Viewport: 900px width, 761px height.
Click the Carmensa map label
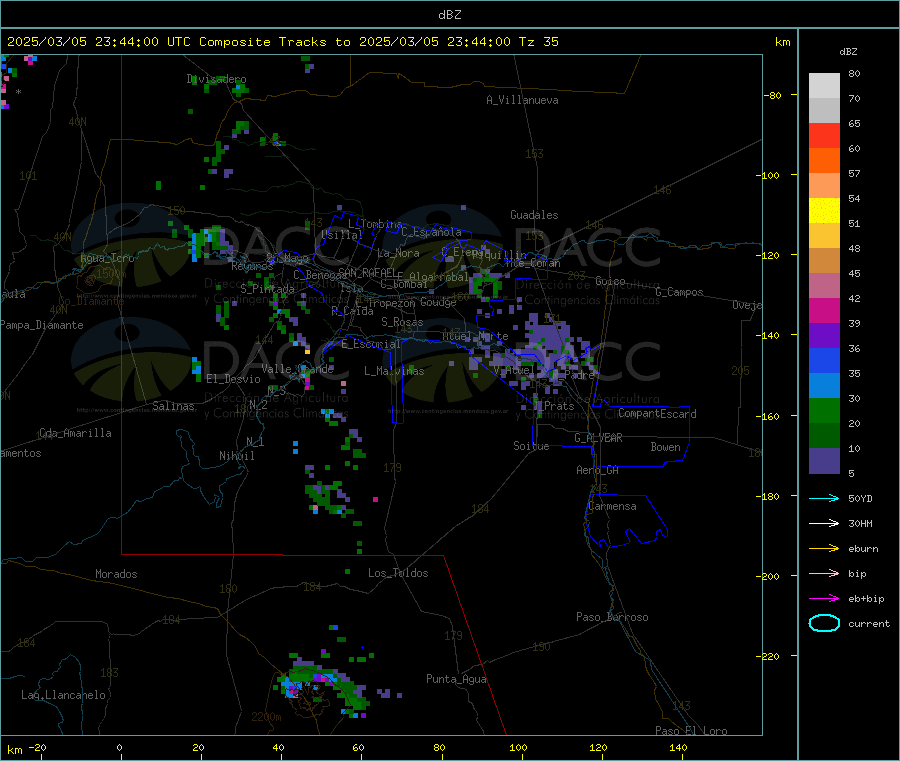[612, 506]
